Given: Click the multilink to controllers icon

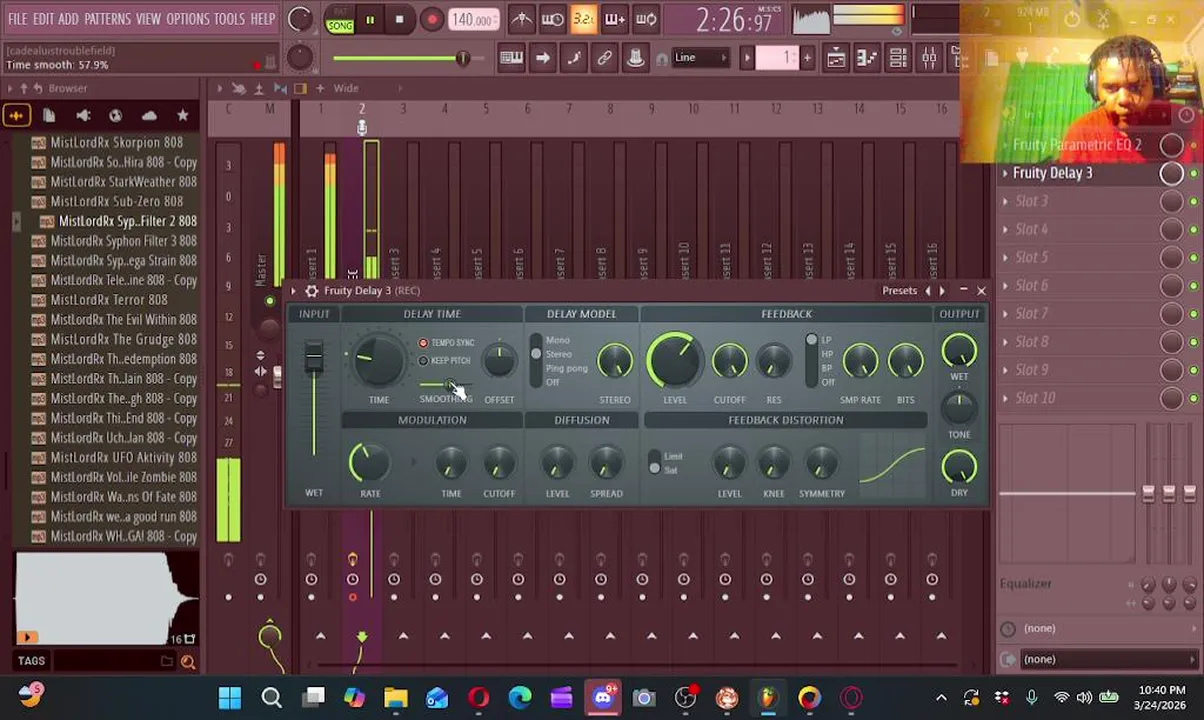Looking at the screenshot, I should [x=635, y=58].
